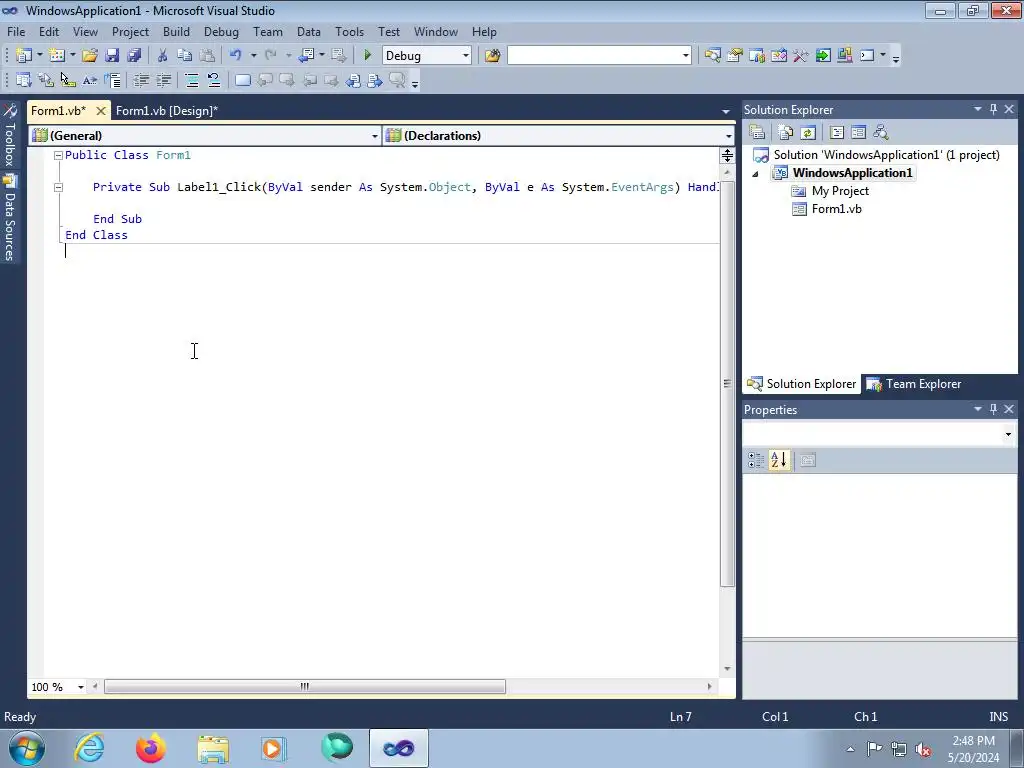Click the Increase Indent icon
This screenshot has height=768, width=1024.
coord(163,80)
